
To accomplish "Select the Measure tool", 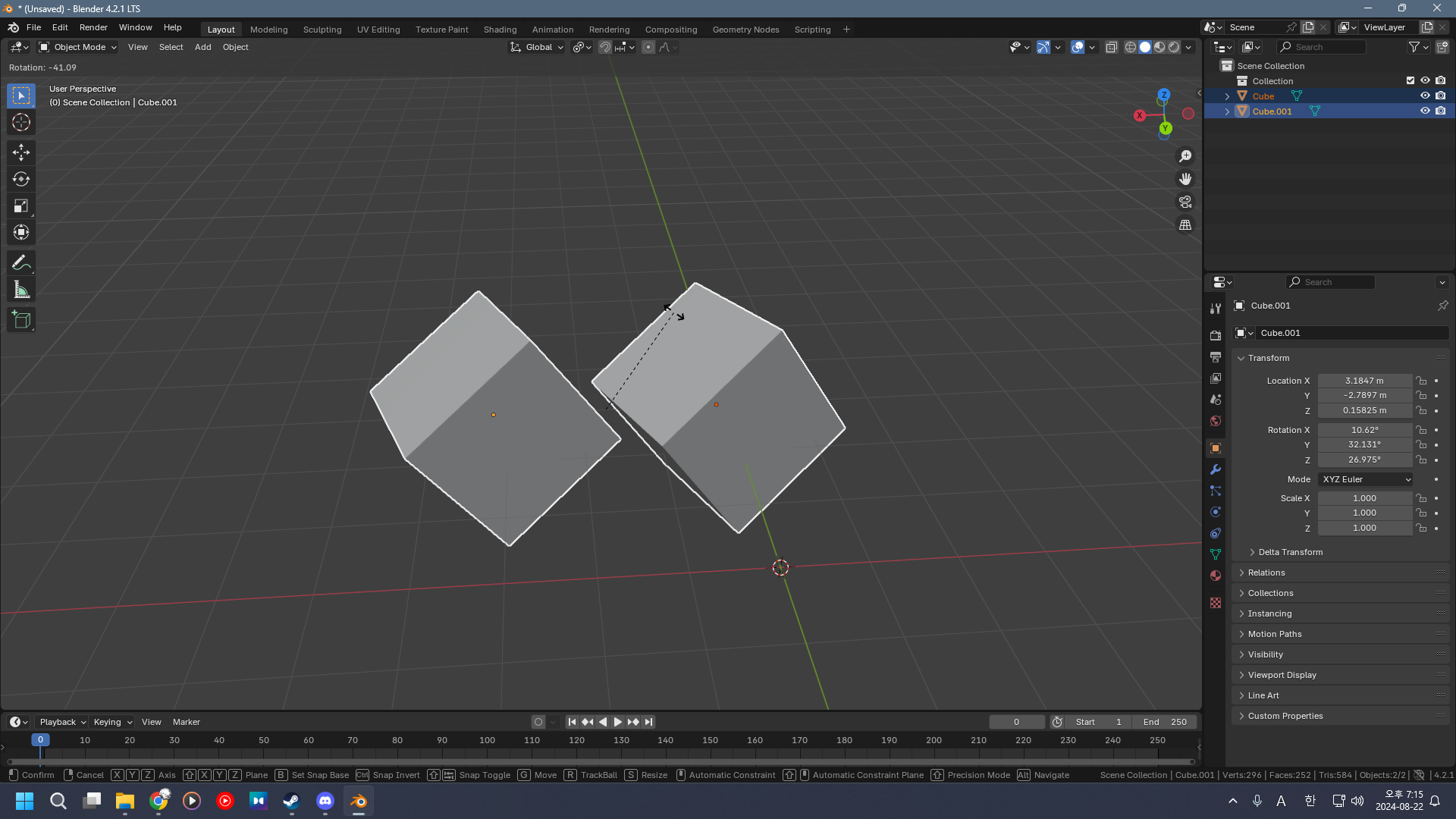I will [21, 290].
